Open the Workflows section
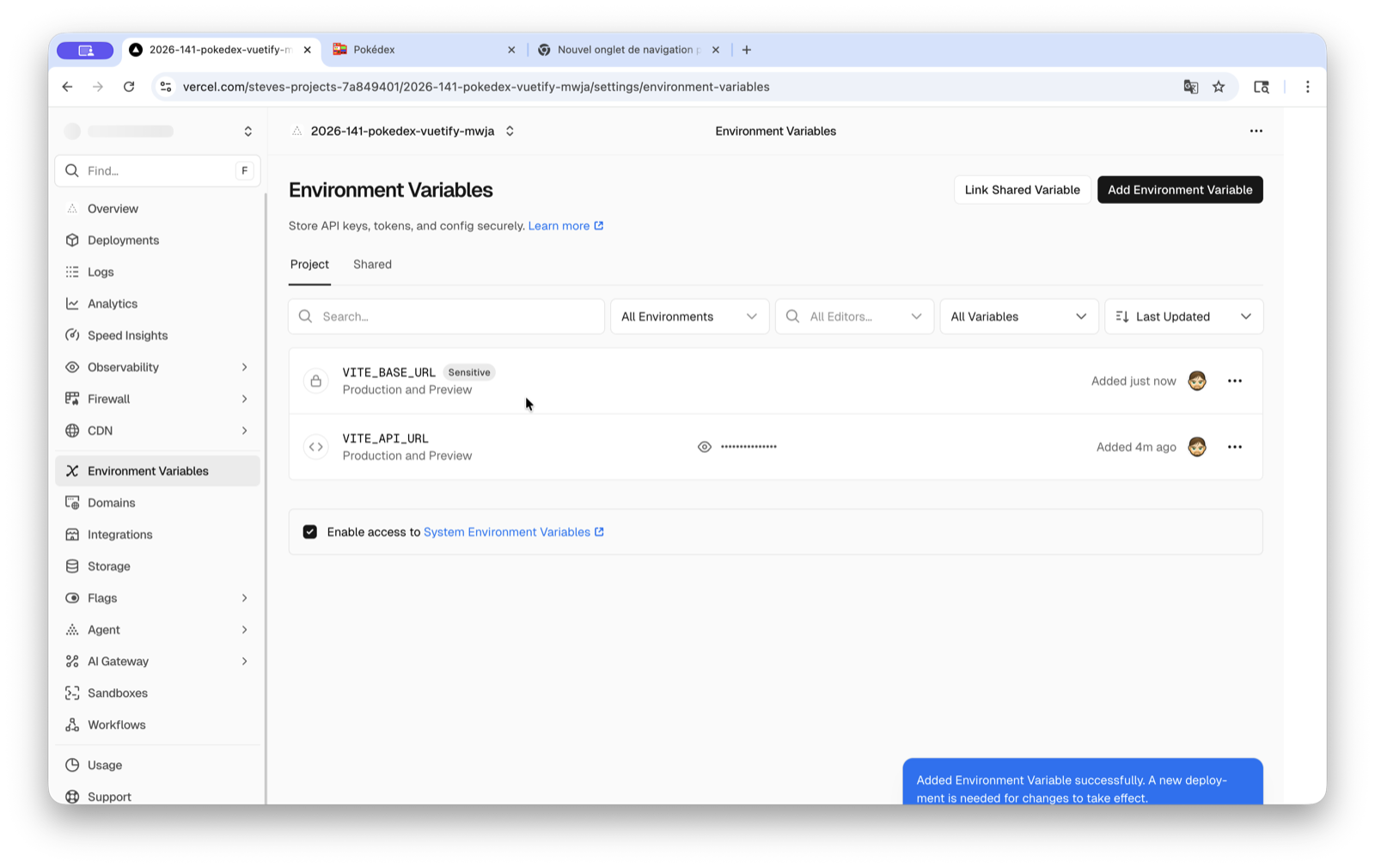The height and width of the screenshot is (868, 1375). (x=115, y=724)
